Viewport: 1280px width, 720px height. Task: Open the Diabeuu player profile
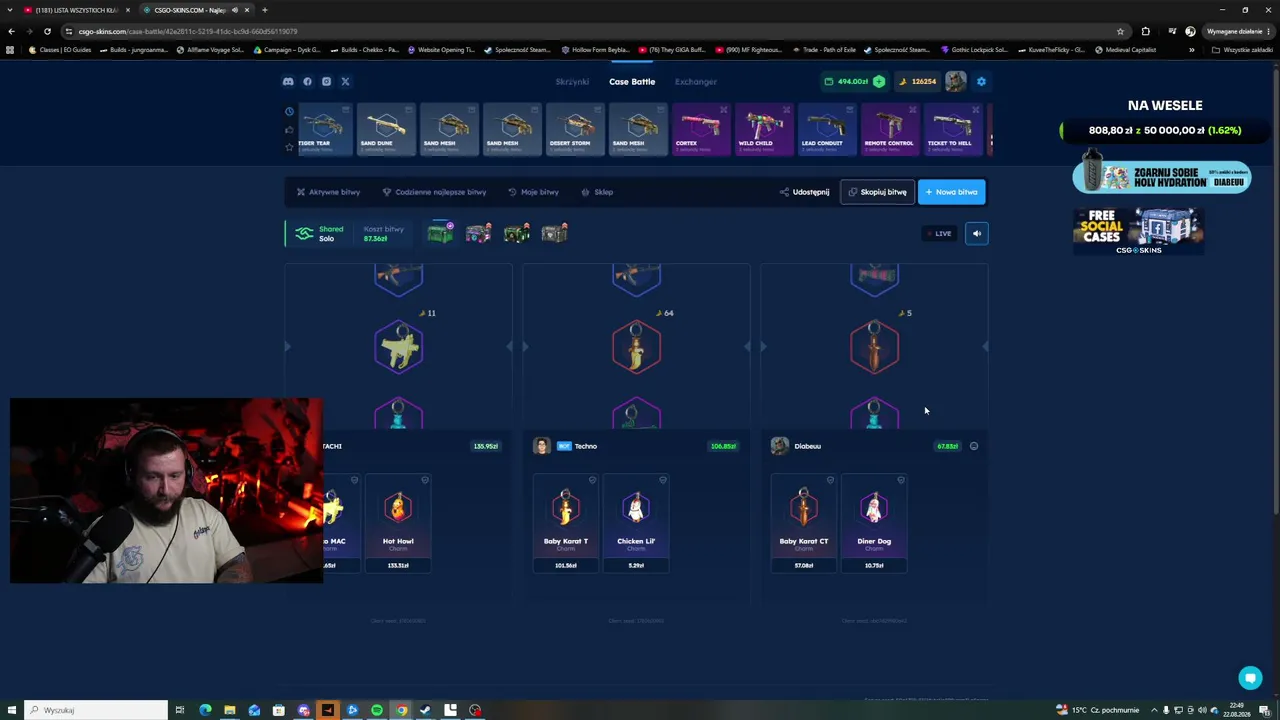tap(797, 446)
